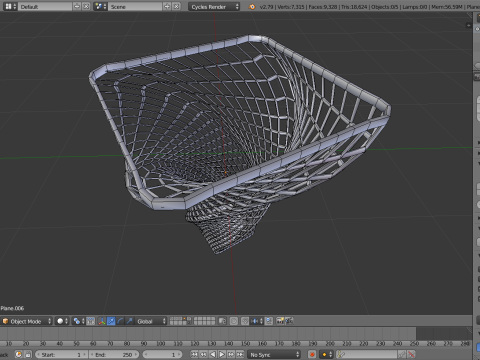Viewport: 480px width, 360px height.
Task: Open the screen layout browse icon
Action: [10, 6]
